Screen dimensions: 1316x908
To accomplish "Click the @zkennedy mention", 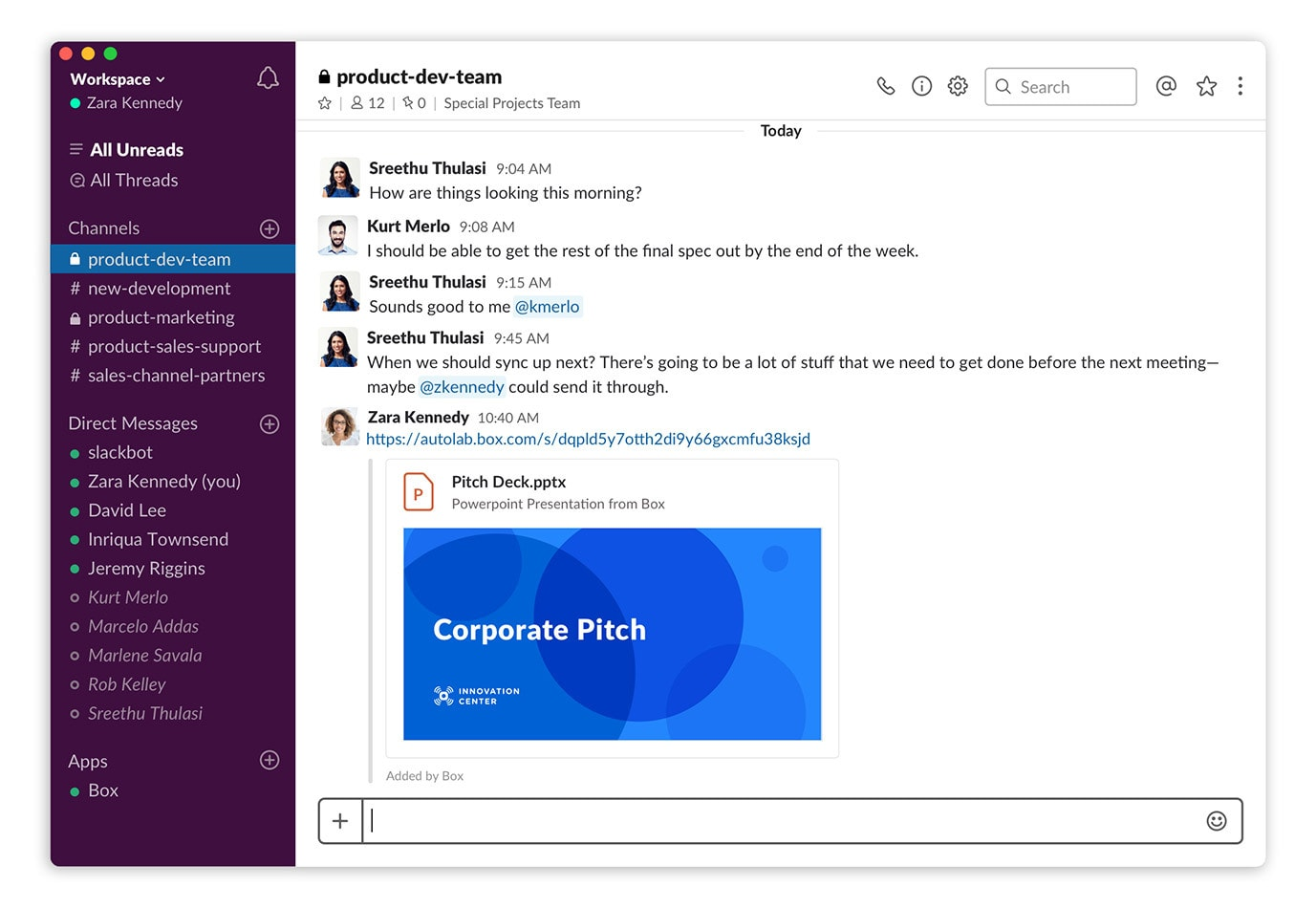I will (x=462, y=387).
